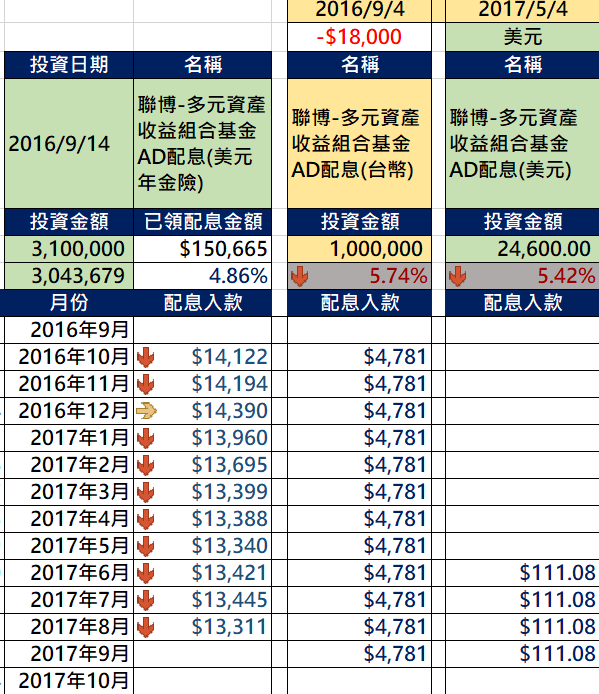Viewport: 599px width, 694px height.
Task: Select the 2017年4月 row label
Action: pos(69,519)
